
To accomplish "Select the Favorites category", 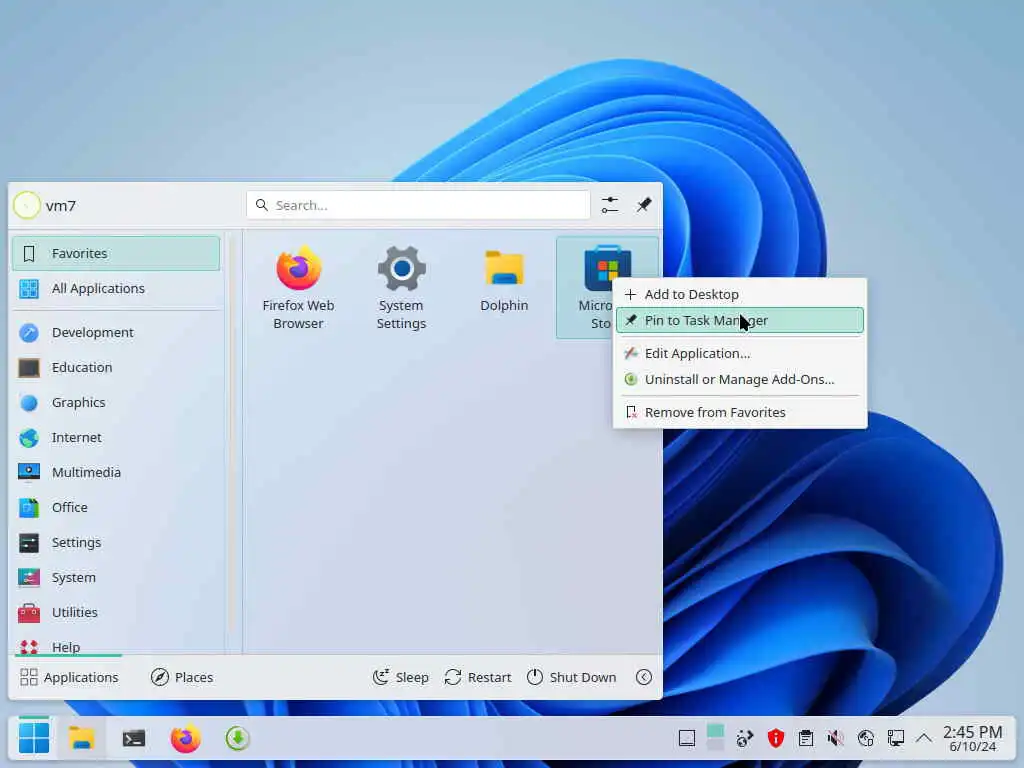I will tap(116, 253).
